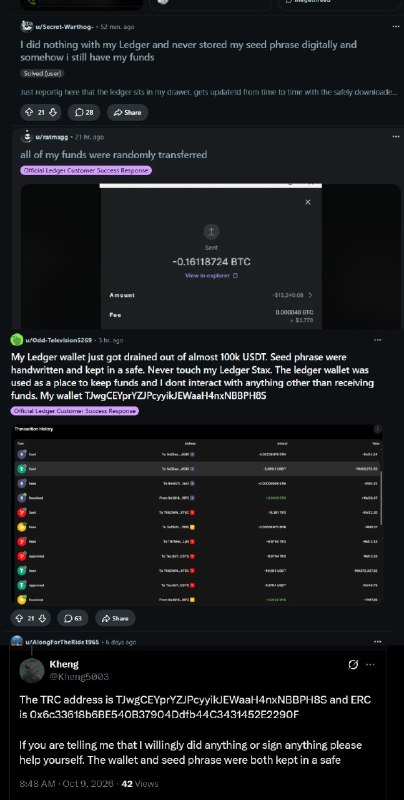
Task: Share the Secret-Warthog post
Action: pos(128,113)
